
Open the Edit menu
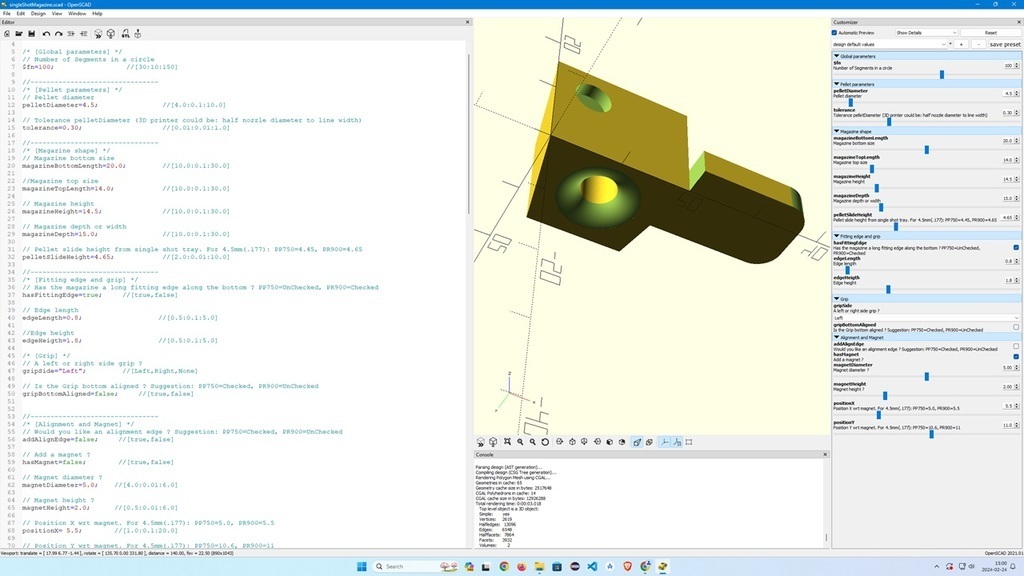pyautogui.click(x=21, y=13)
